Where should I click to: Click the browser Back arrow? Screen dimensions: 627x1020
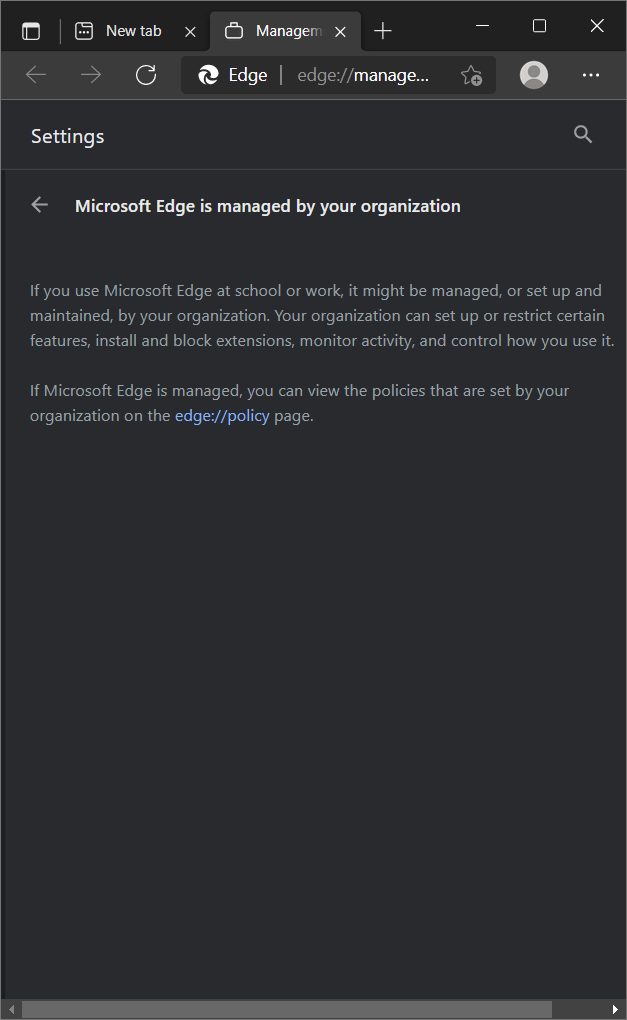36,75
